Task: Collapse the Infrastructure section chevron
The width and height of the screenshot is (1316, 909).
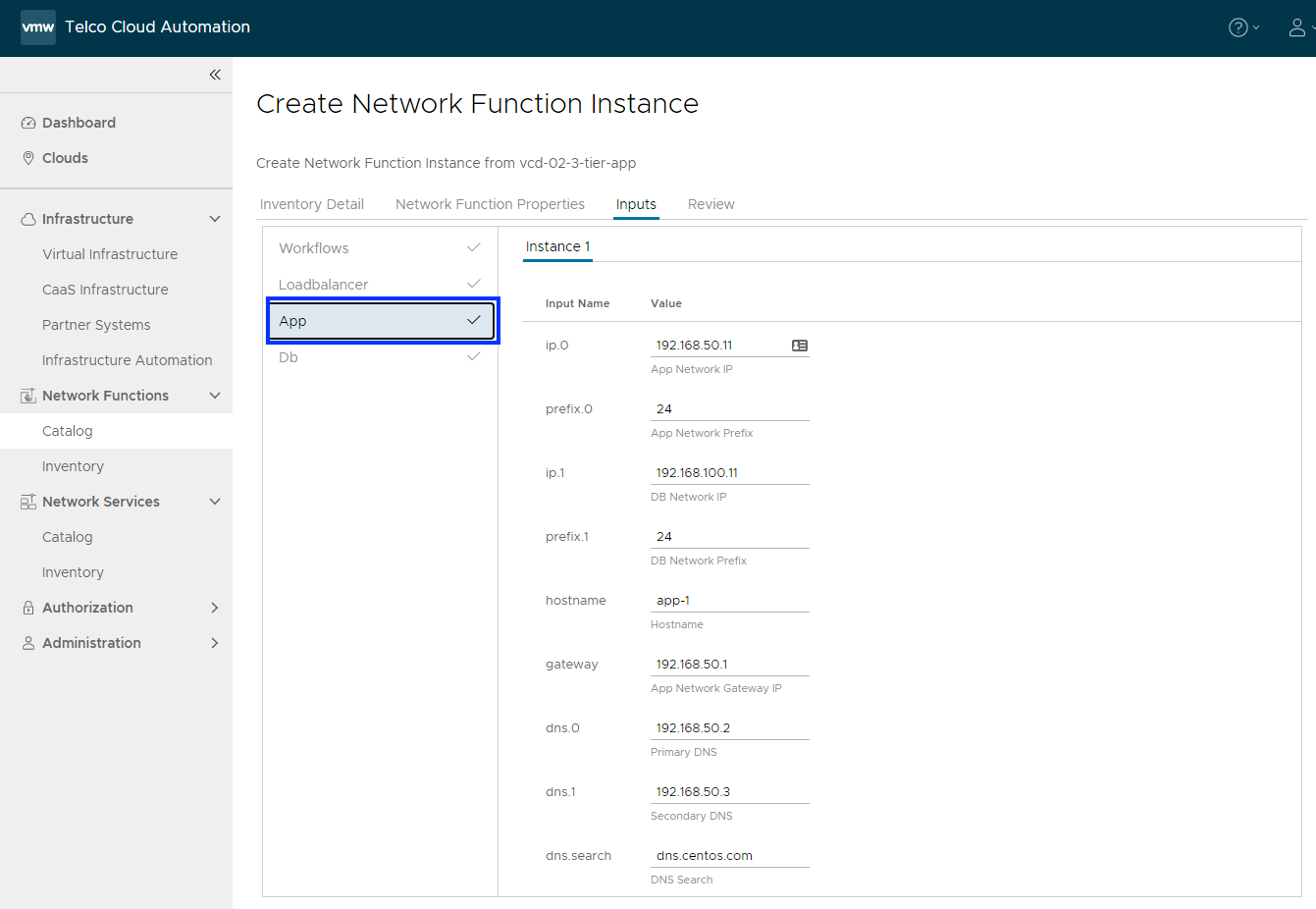Action: tap(215, 219)
